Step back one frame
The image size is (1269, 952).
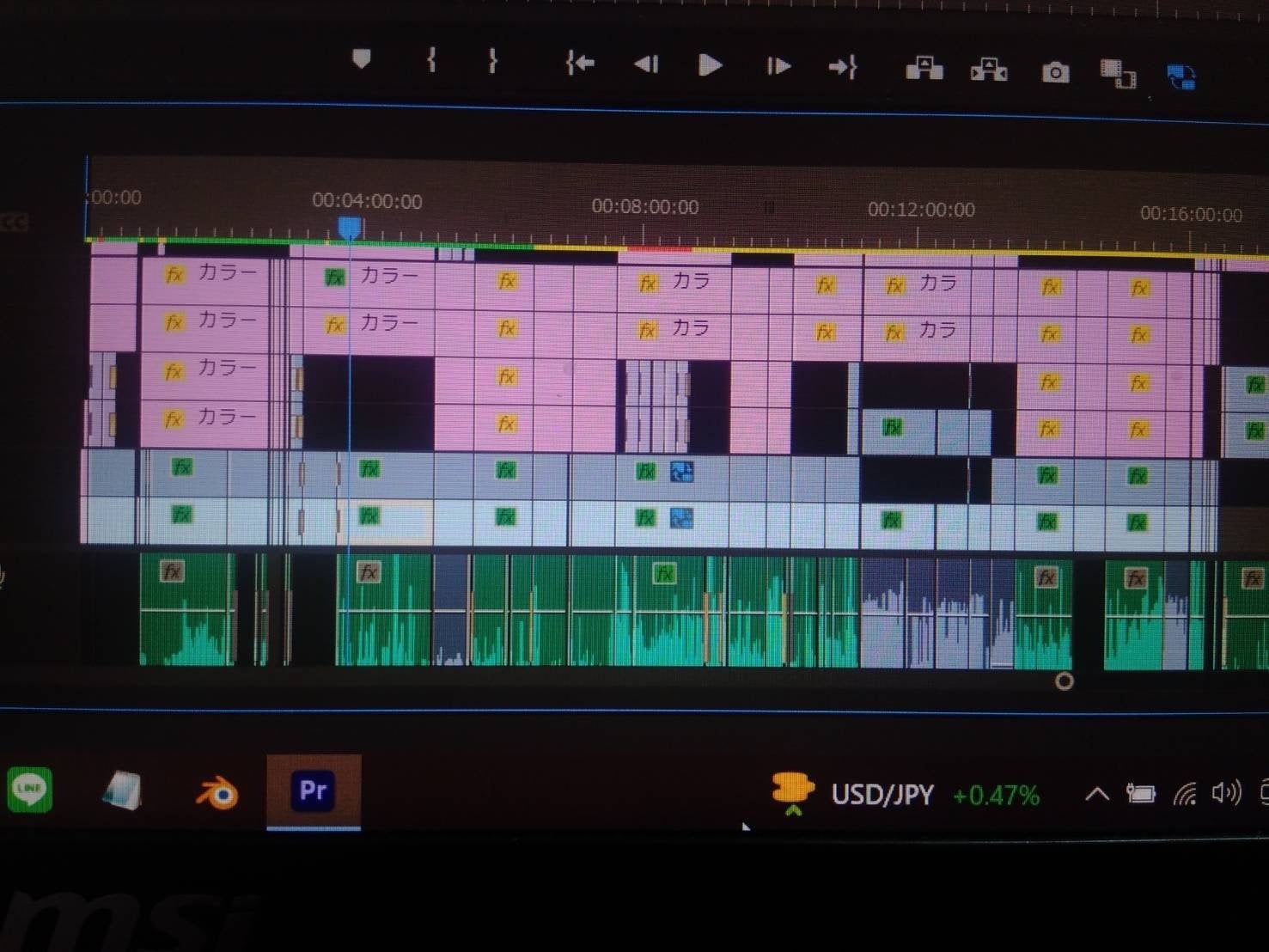click(x=646, y=64)
